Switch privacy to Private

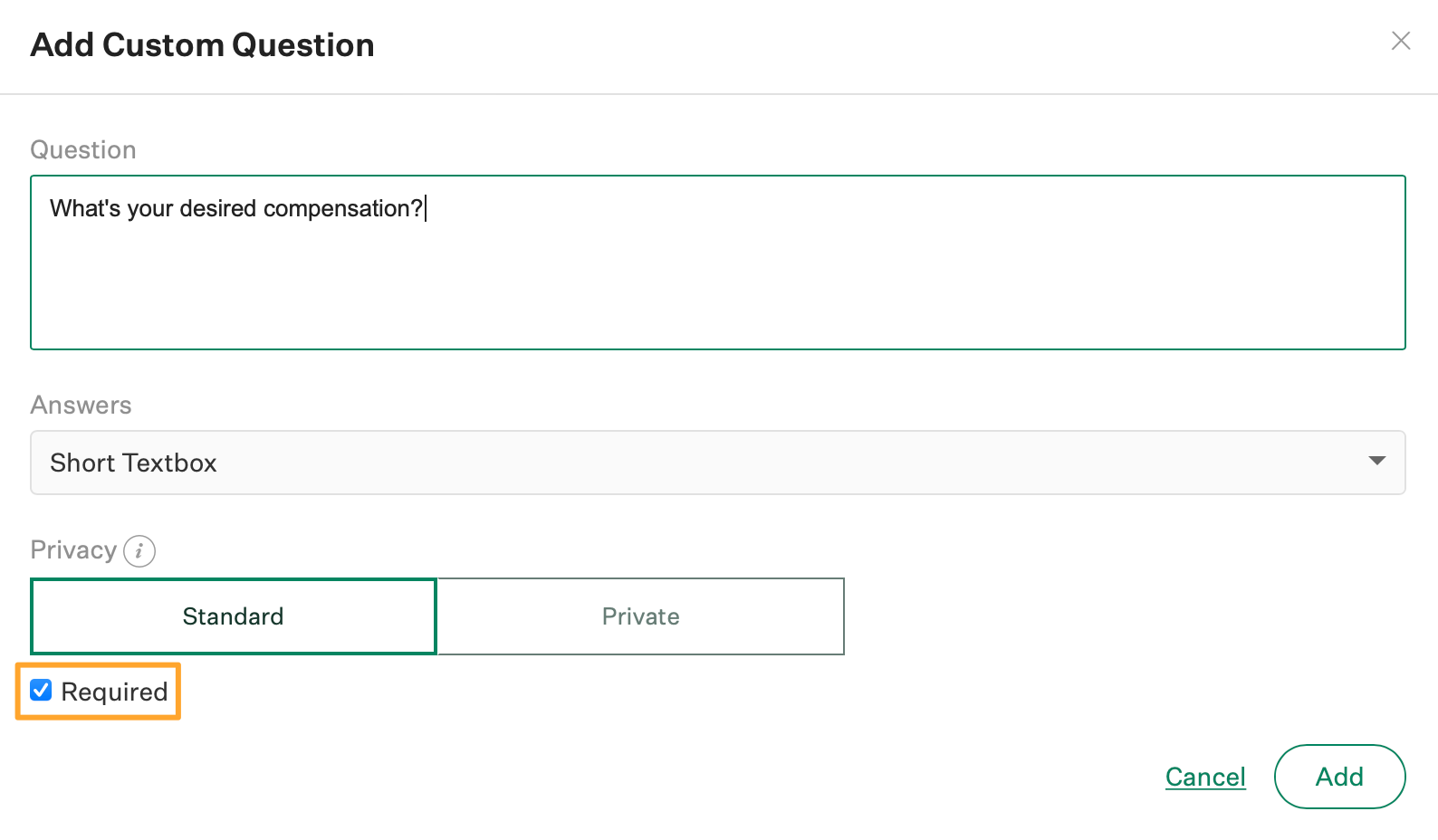coord(641,616)
